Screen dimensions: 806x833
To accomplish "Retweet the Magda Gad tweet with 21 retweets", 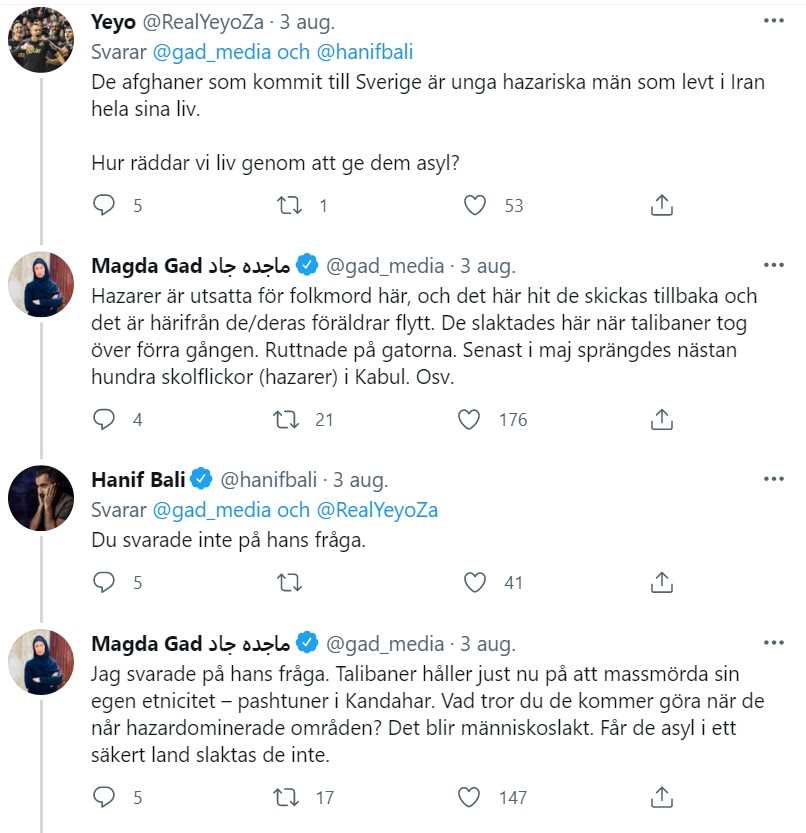I will point(288,420).
